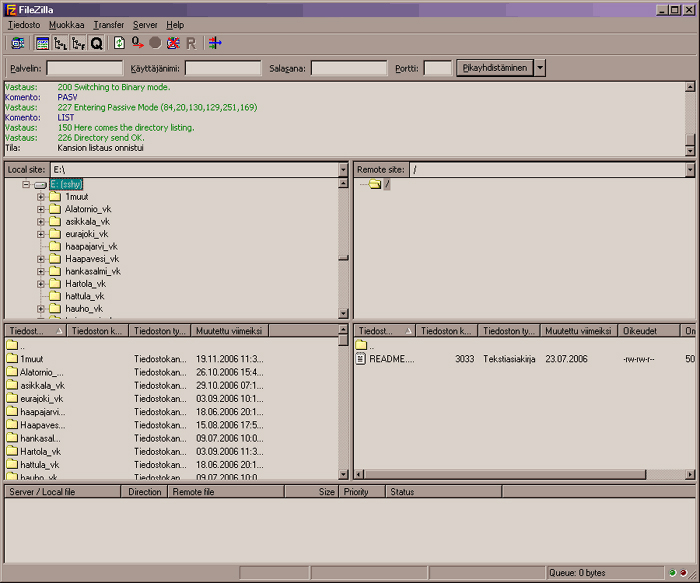This screenshot has height=583, width=700.
Task: Click the gray Cancel circle icon
Action: click(x=155, y=43)
